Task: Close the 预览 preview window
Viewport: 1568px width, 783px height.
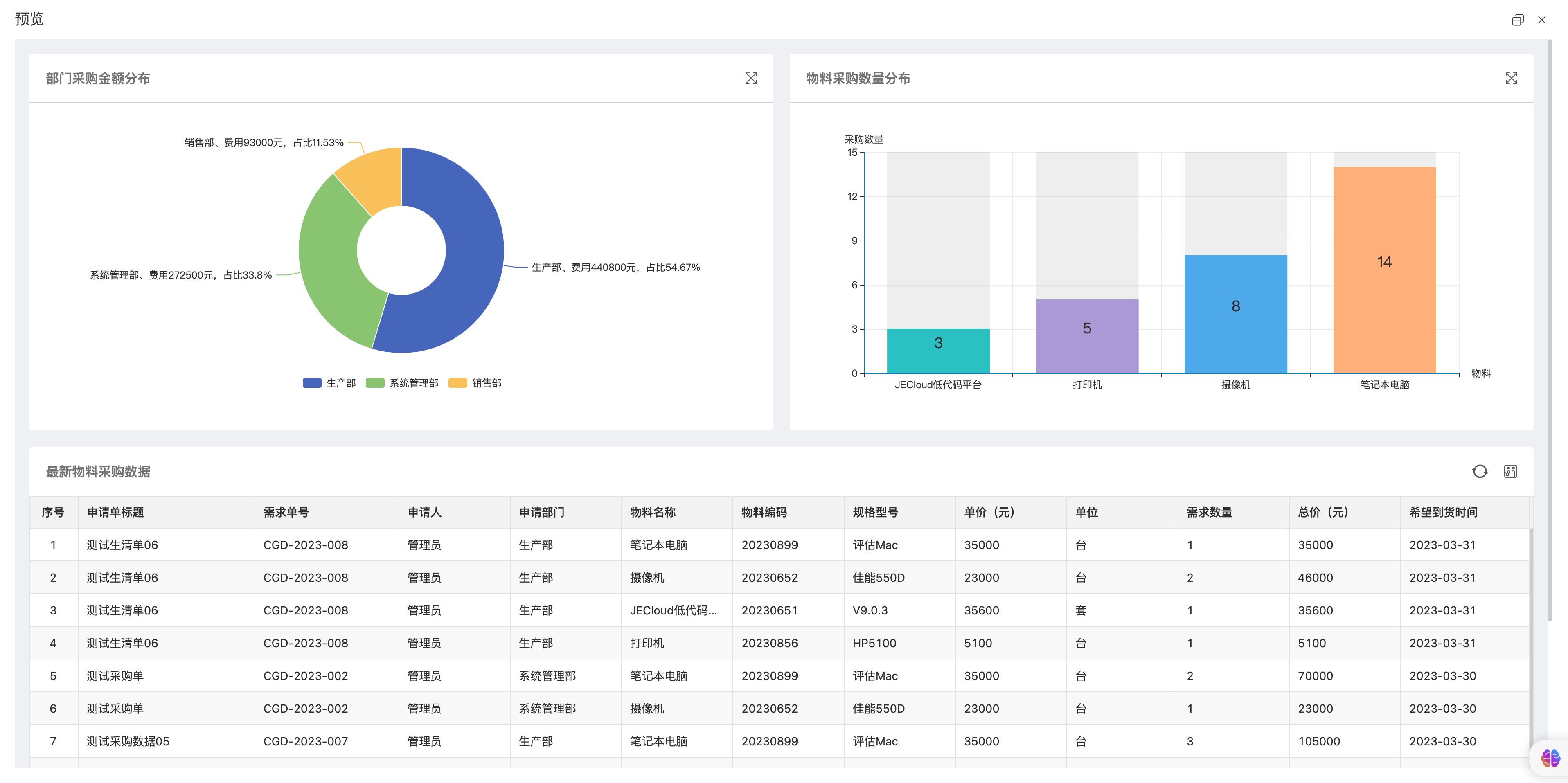Action: coord(1541,20)
